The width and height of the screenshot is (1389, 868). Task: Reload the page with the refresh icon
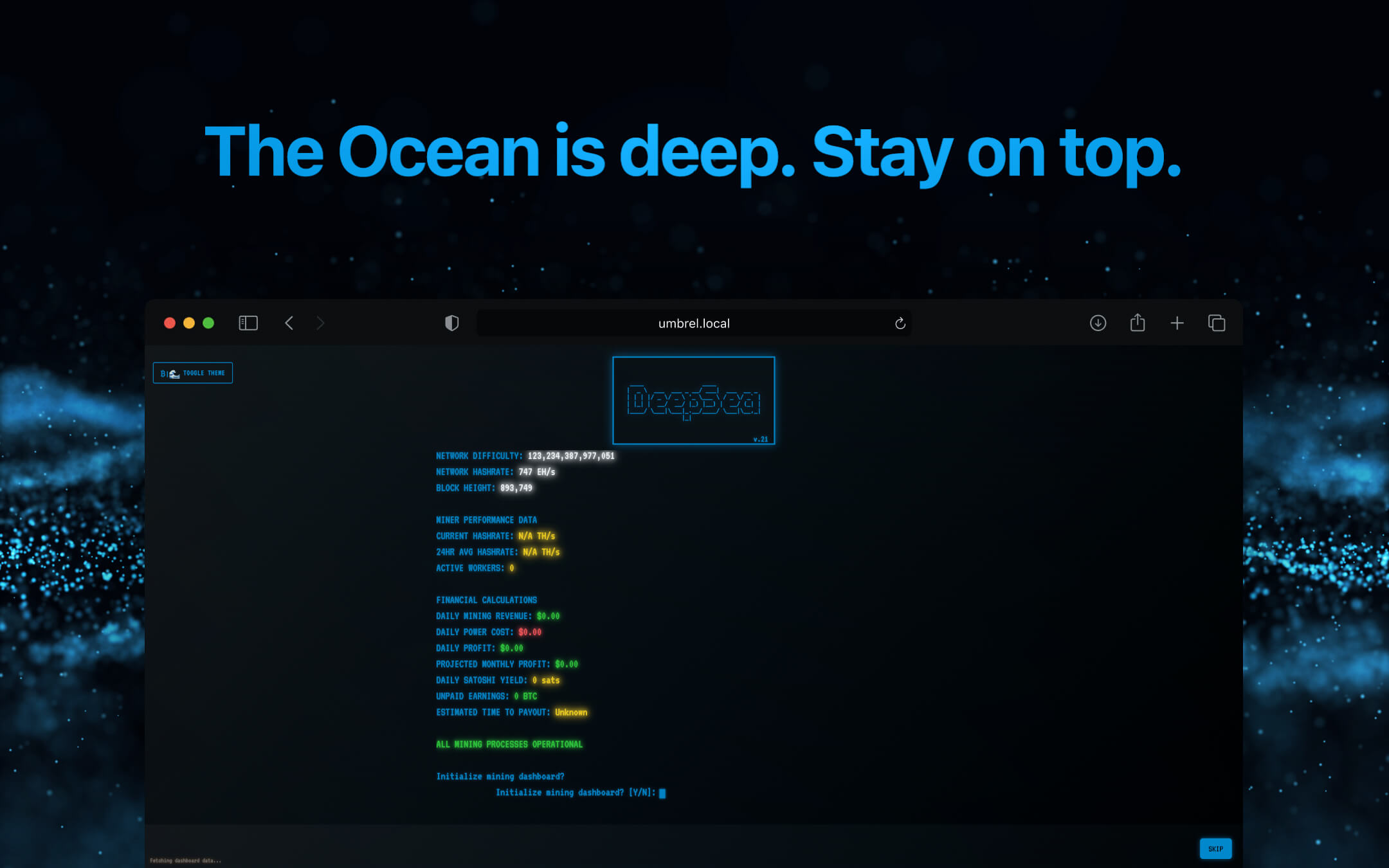coord(900,323)
